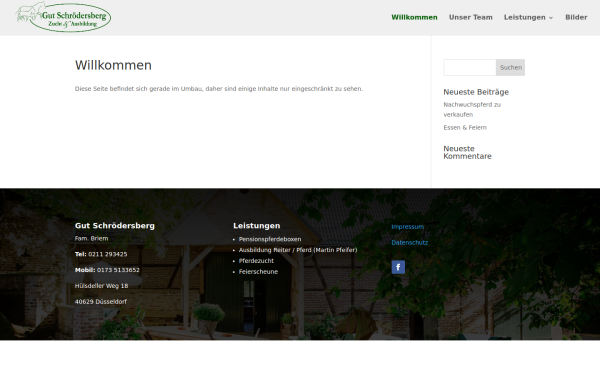Open the Essen & Feiern post

tap(465, 127)
